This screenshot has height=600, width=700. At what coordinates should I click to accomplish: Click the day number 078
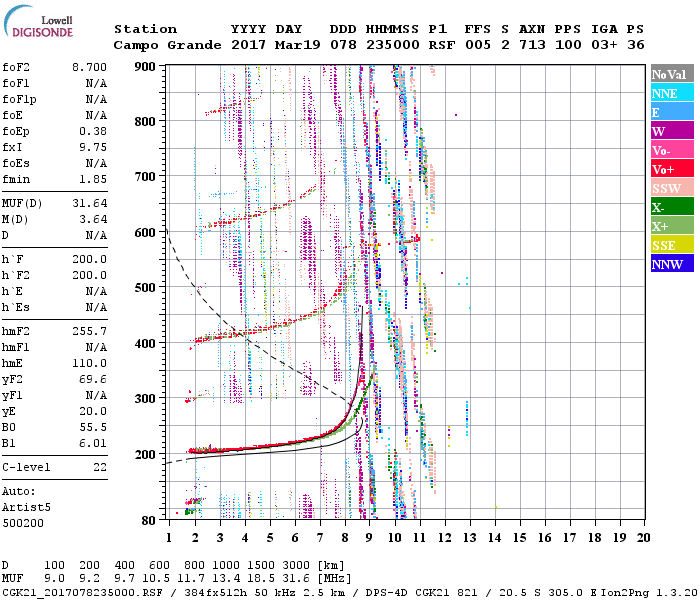pos(343,45)
